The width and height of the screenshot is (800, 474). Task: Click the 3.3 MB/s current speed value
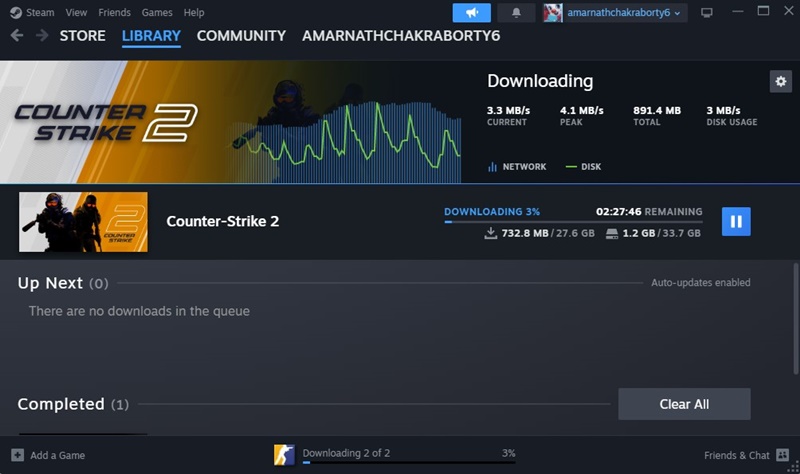(508, 110)
